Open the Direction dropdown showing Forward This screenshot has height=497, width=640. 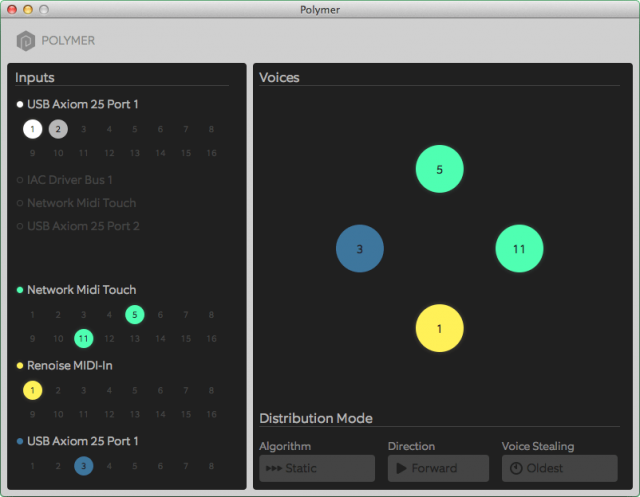[x=438, y=468]
